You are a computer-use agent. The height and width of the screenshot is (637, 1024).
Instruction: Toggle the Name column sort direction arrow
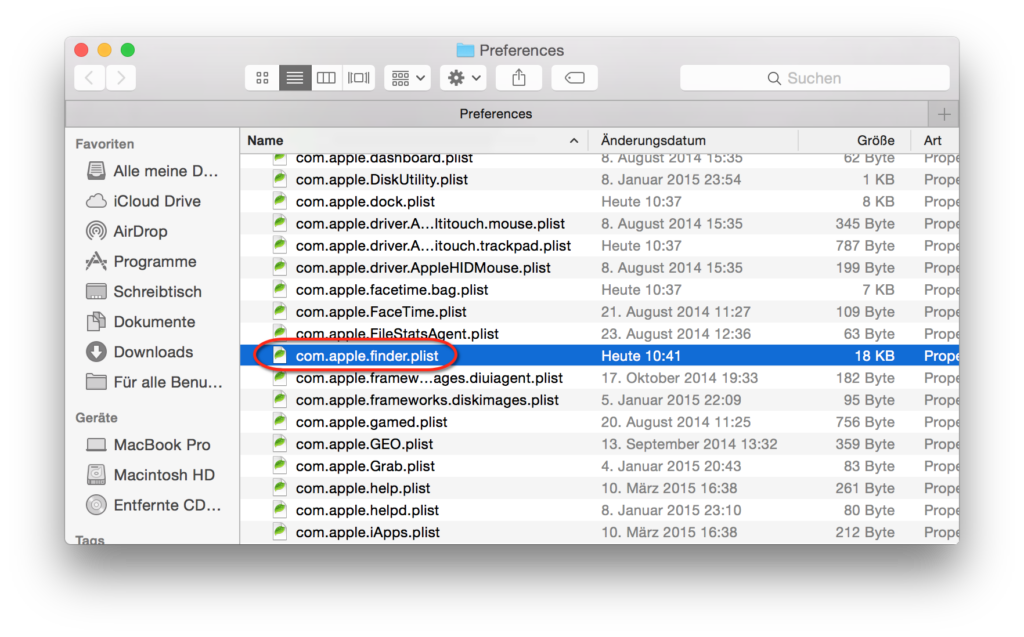pos(573,140)
